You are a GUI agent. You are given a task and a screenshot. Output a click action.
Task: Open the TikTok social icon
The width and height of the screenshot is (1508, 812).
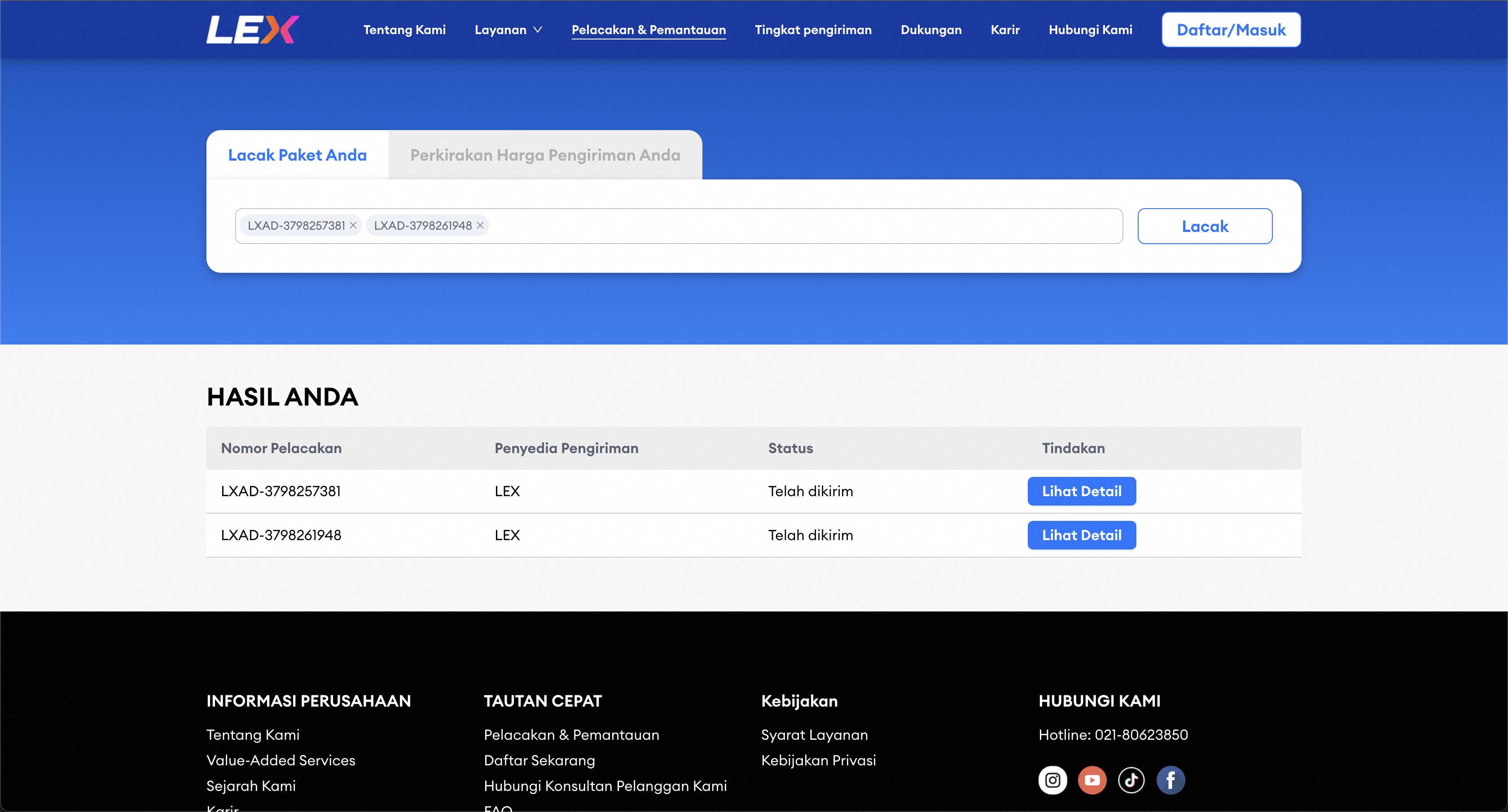(x=1131, y=780)
